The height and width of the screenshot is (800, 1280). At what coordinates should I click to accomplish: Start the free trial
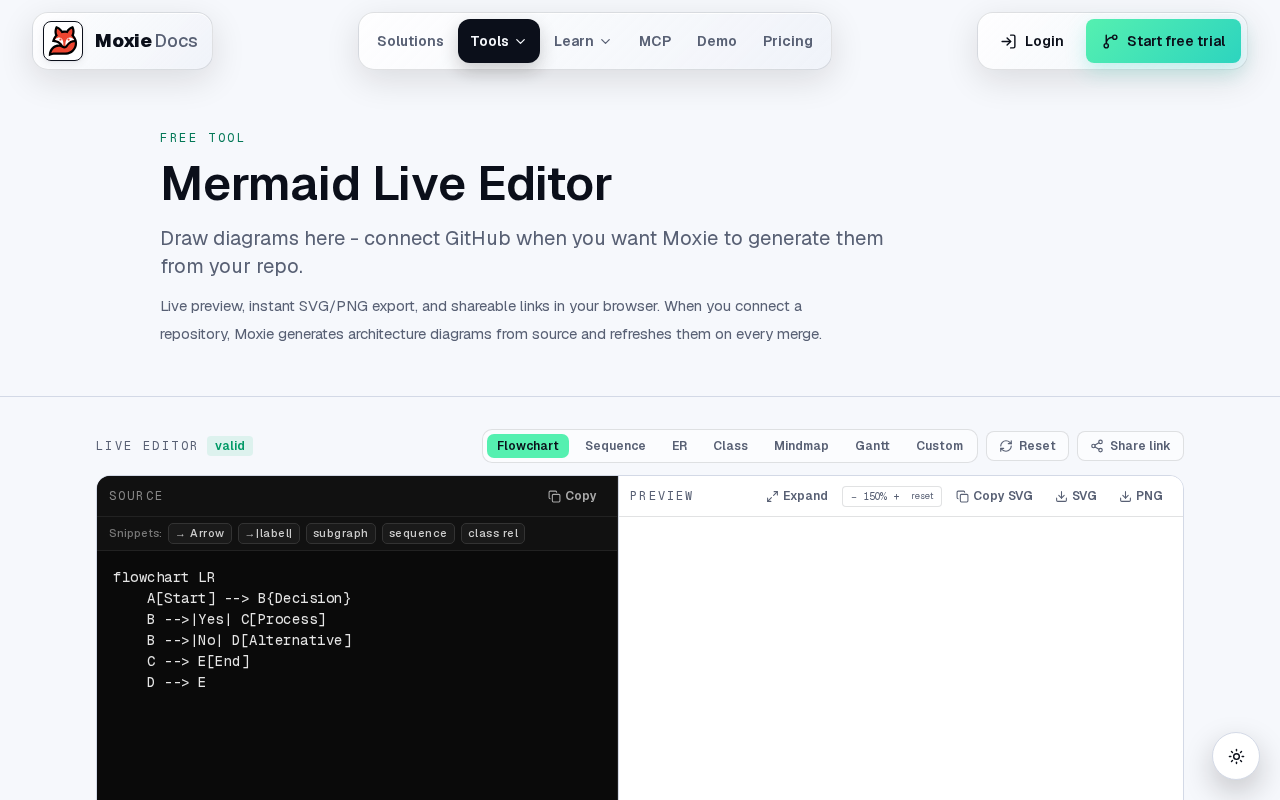[x=1163, y=41]
